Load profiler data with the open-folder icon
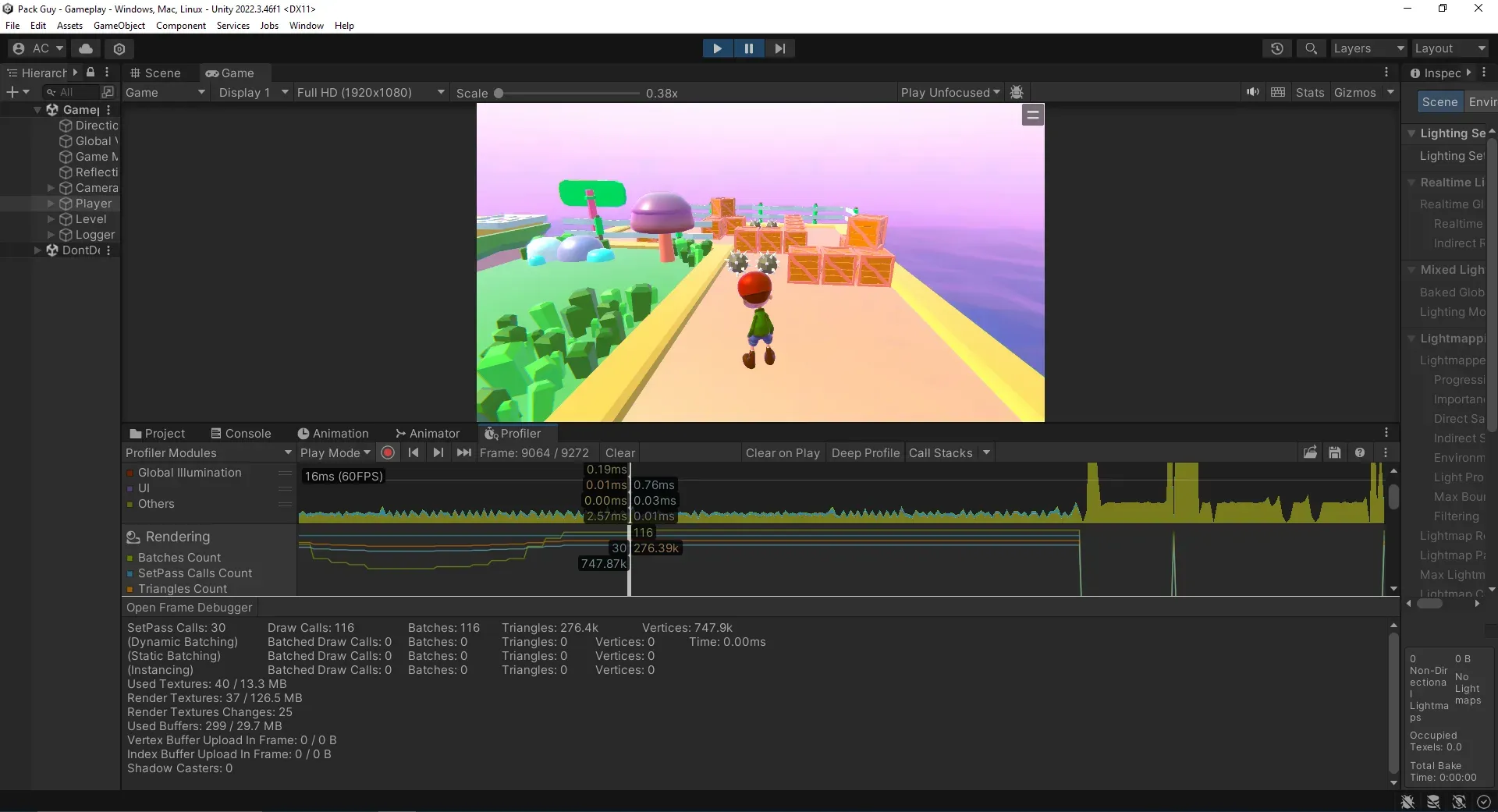 (1310, 452)
